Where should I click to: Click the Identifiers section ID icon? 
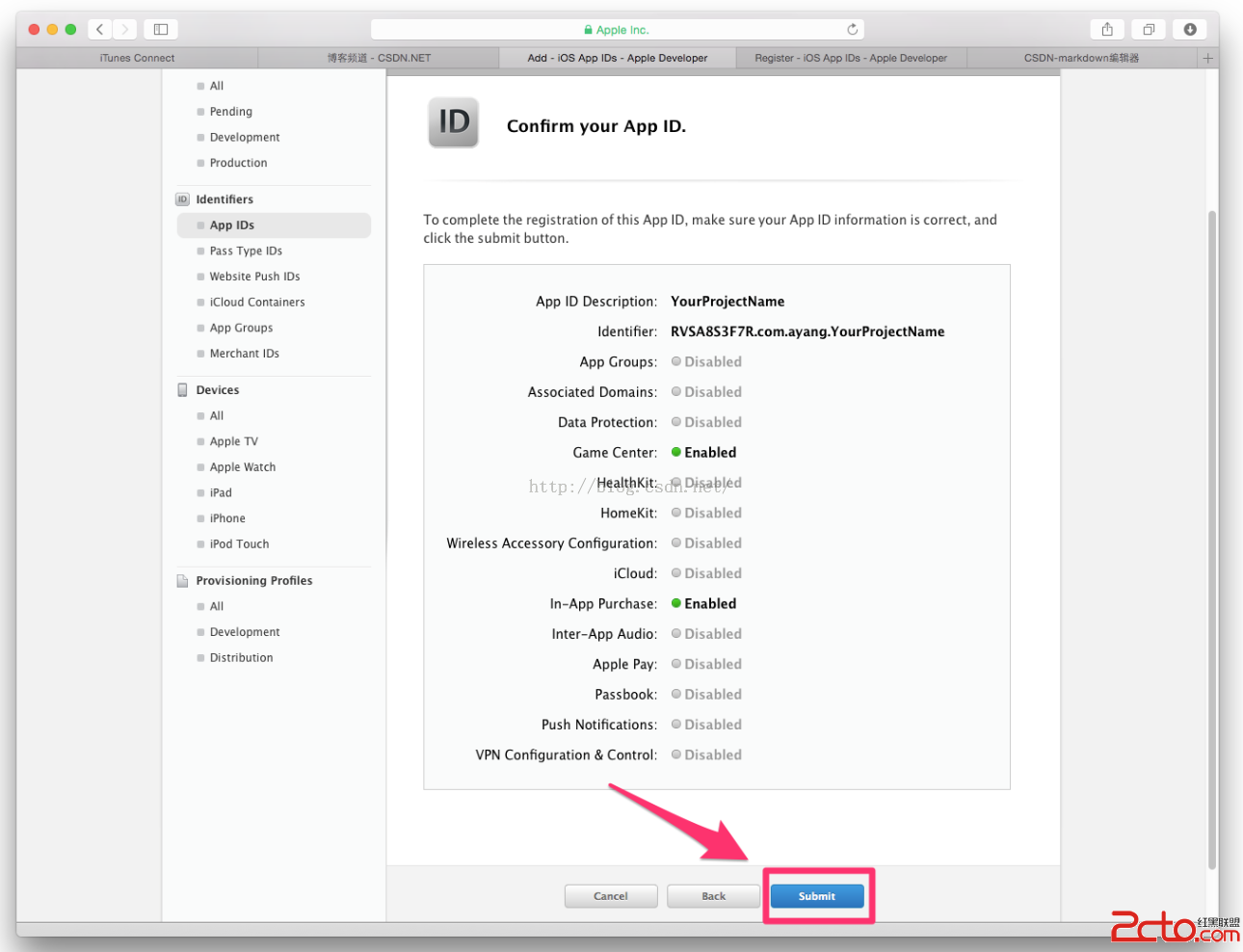182,199
